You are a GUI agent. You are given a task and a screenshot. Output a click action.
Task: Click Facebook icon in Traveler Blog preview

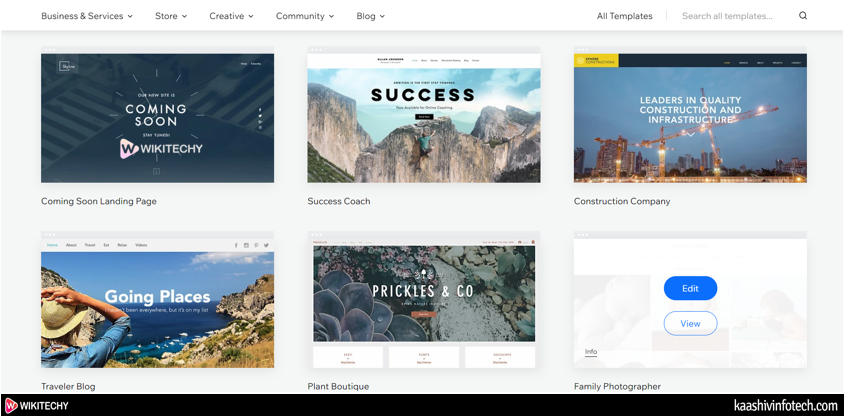[x=235, y=245]
